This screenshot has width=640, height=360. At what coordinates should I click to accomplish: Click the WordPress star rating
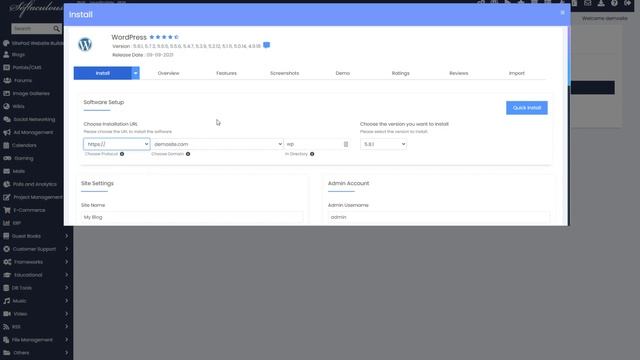pos(164,37)
